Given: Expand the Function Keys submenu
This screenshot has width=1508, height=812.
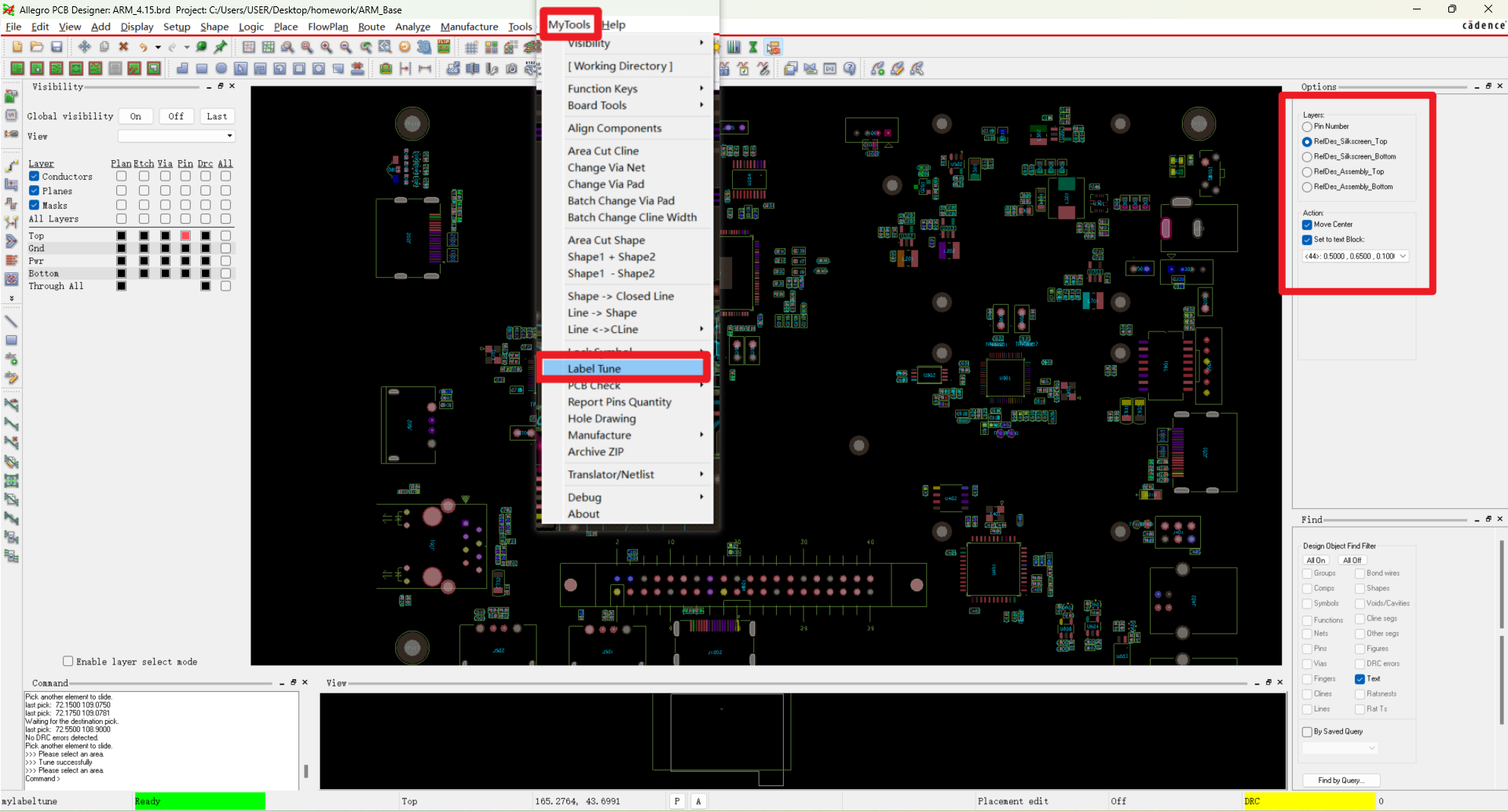Looking at the screenshot, I should [x=634, y=89].
